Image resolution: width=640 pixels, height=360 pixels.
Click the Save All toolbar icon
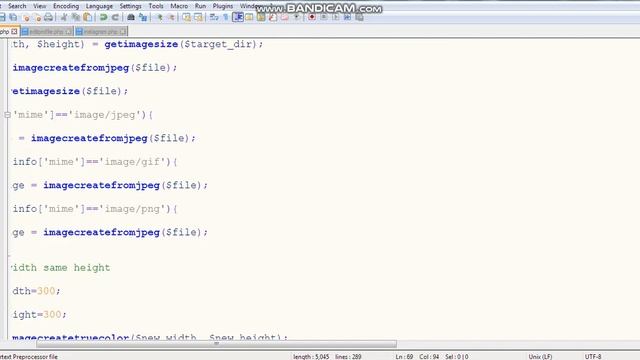click(x=13, y=17)
